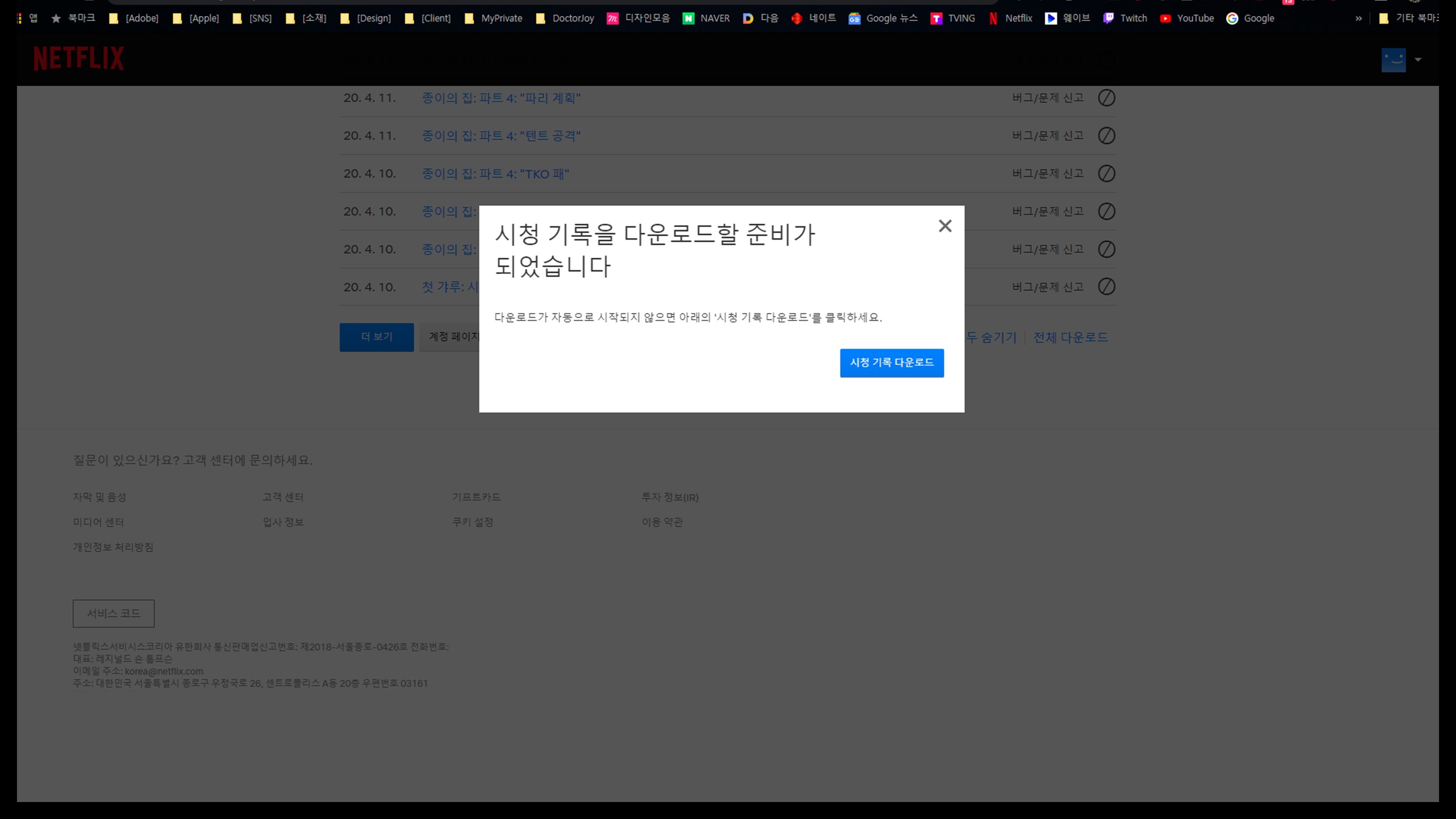The width and height of the screenshot is (1456, 819).
Task: Open the profile avatar menu
Action: click(x=1393, y=59)
